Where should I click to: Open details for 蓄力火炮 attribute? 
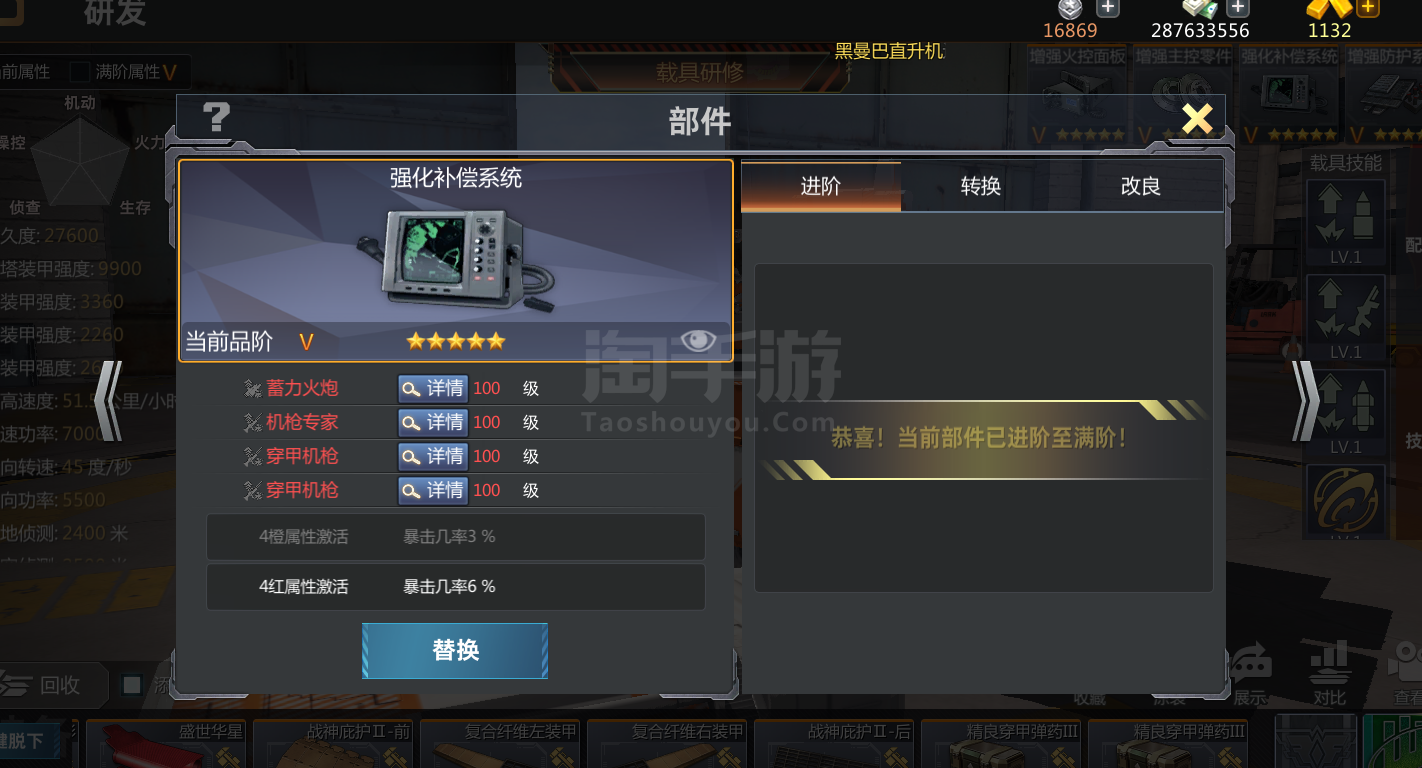point(433,388)
